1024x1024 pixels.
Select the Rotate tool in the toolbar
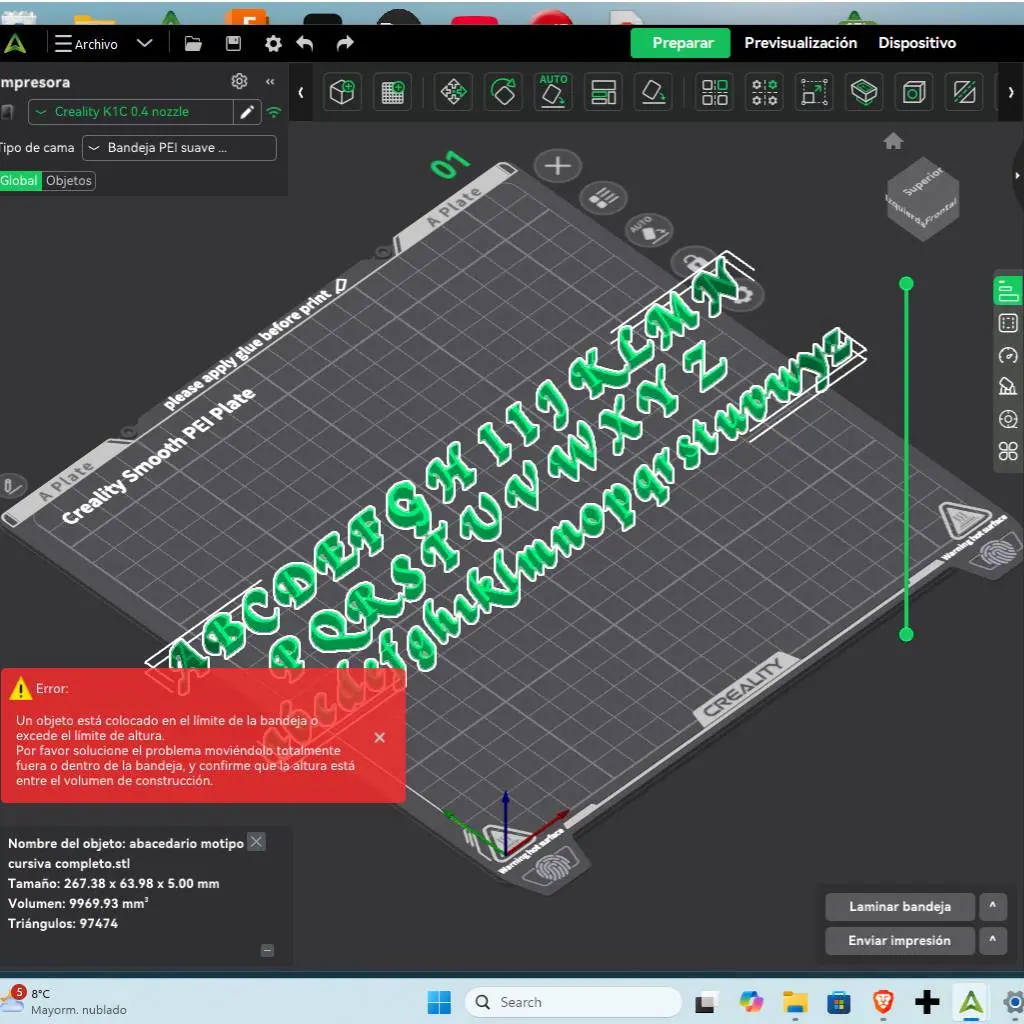click(x=504, y=92)
